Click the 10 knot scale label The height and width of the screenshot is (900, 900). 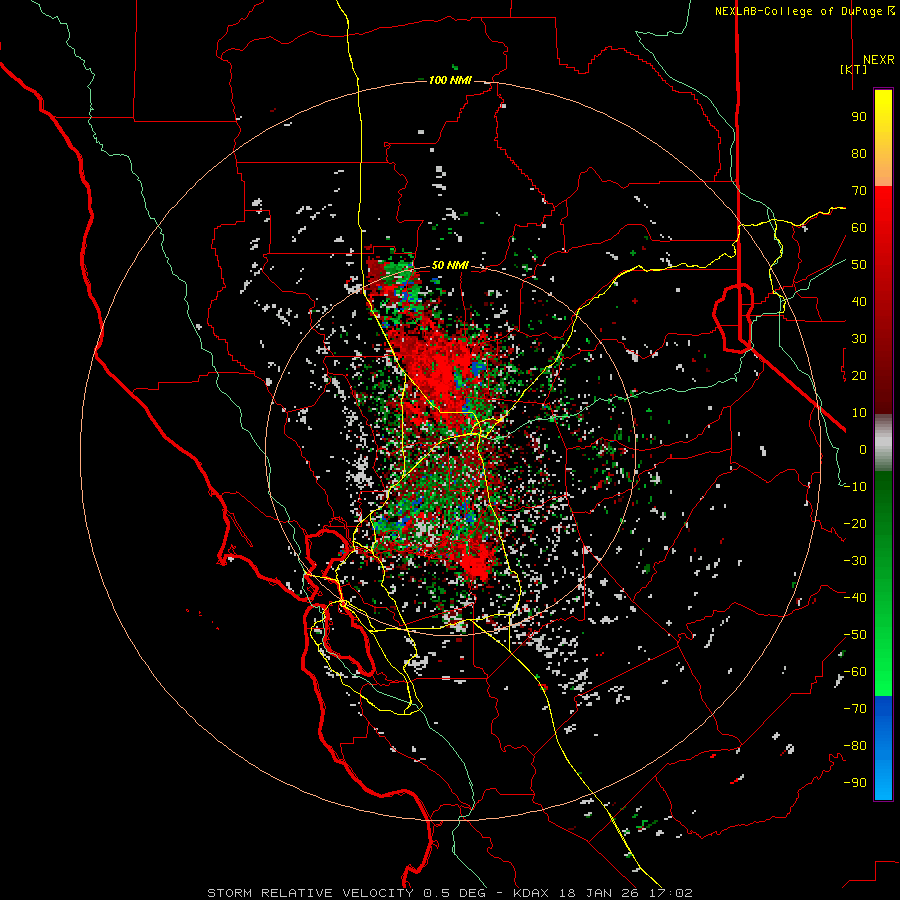[x=859, y=413]
